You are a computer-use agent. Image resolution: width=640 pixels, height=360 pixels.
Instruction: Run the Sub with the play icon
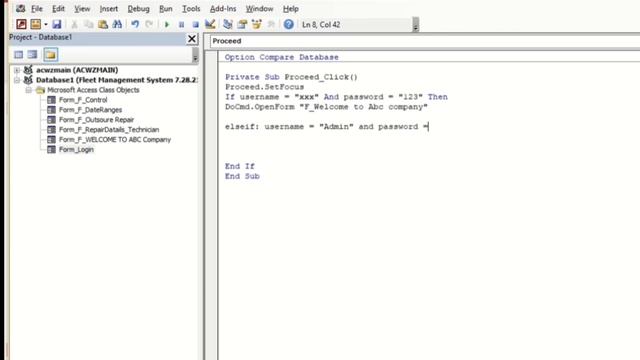167,24
